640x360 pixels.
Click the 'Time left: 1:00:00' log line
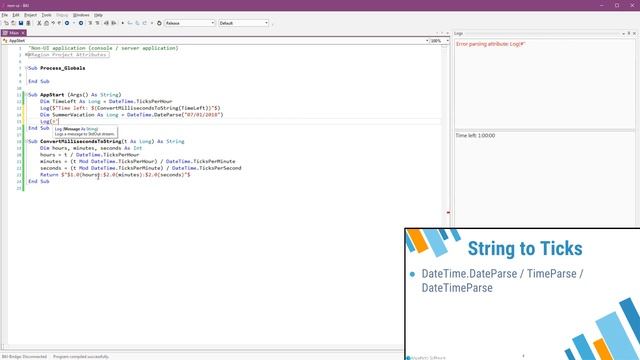tap(476, 136)
